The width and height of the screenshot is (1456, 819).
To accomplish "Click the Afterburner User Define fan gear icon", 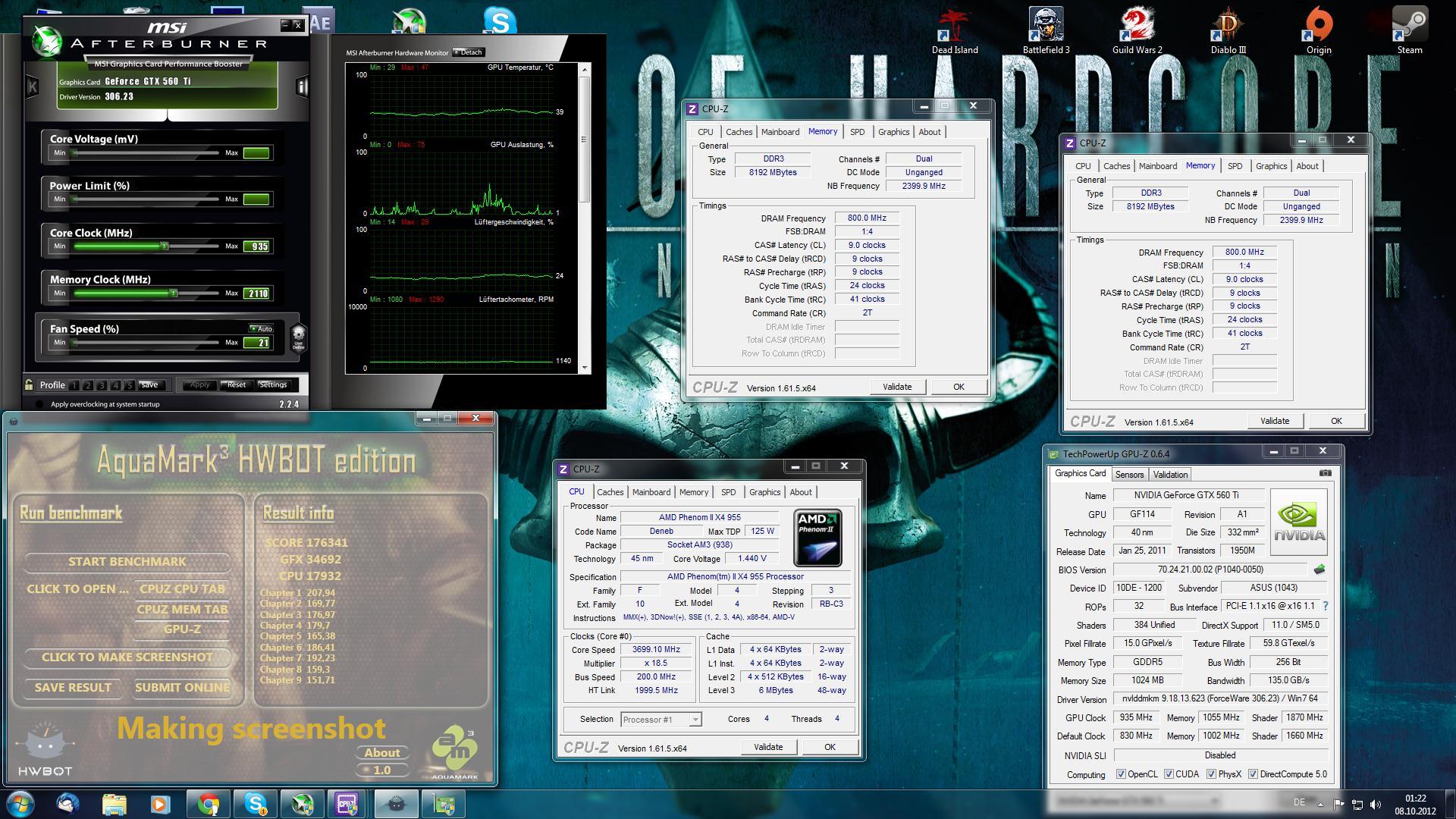I will click(x=298, y=336).
